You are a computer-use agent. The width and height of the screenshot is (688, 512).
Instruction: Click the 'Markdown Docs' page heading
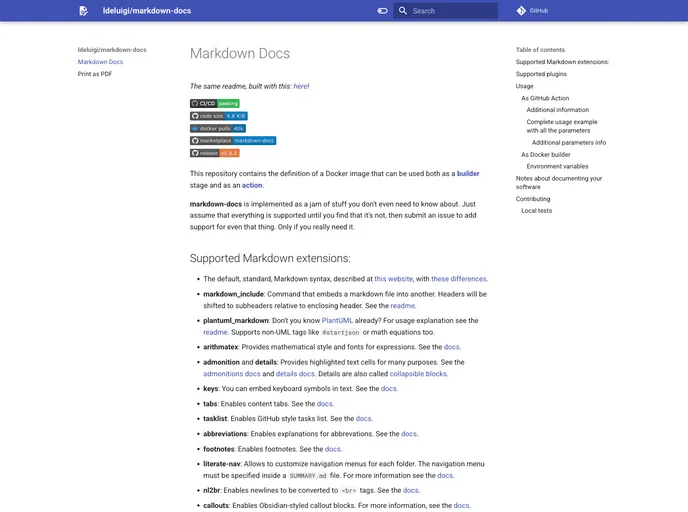coord(240,54)
